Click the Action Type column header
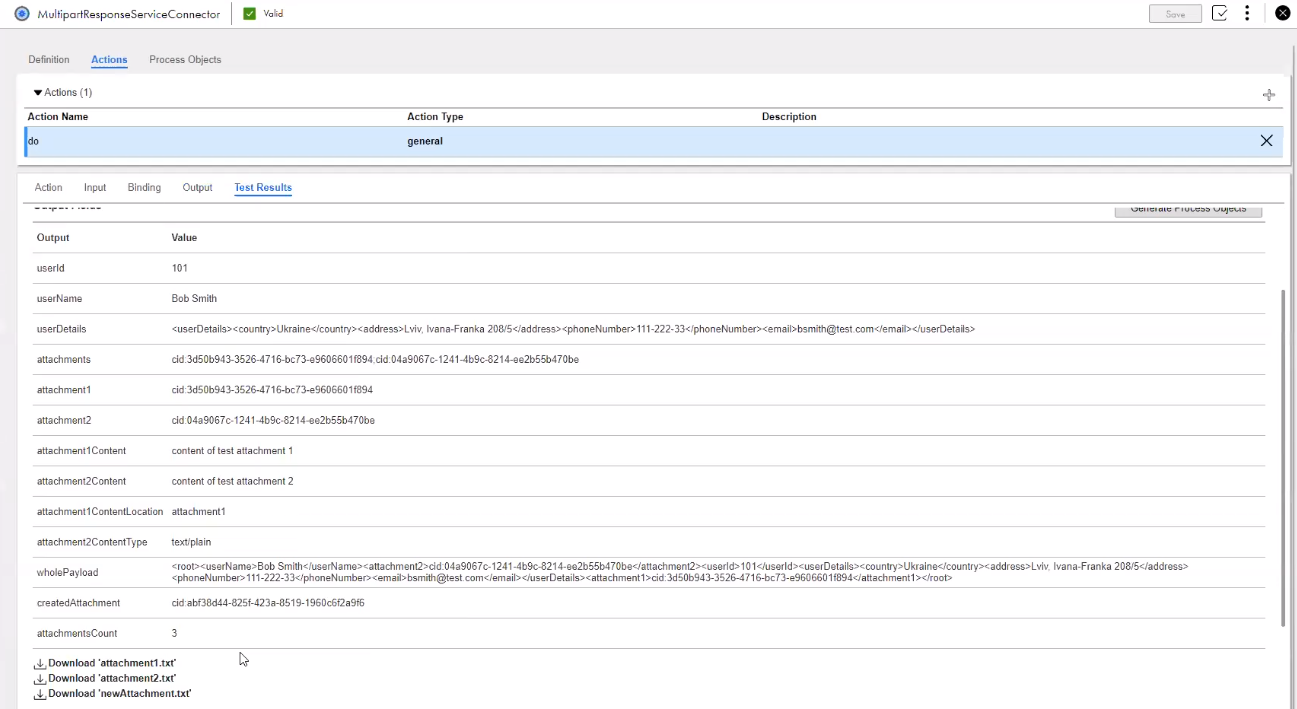Image resolution: width=1297 pixels, height=709 pixels. pyautogui.click(x=435, y=117)
